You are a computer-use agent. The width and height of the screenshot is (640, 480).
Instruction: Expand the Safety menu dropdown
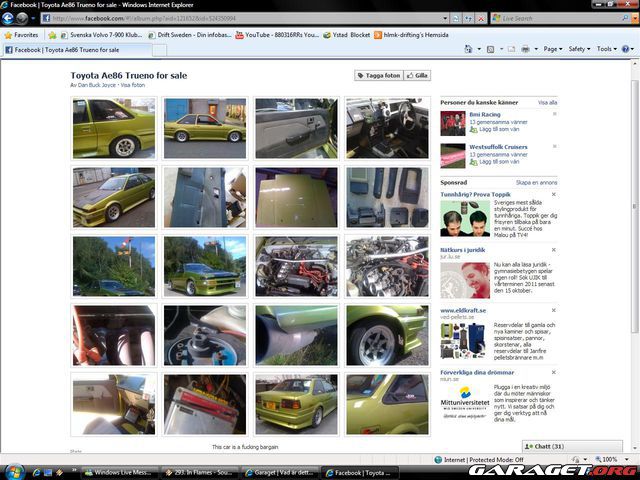[579, 49]
